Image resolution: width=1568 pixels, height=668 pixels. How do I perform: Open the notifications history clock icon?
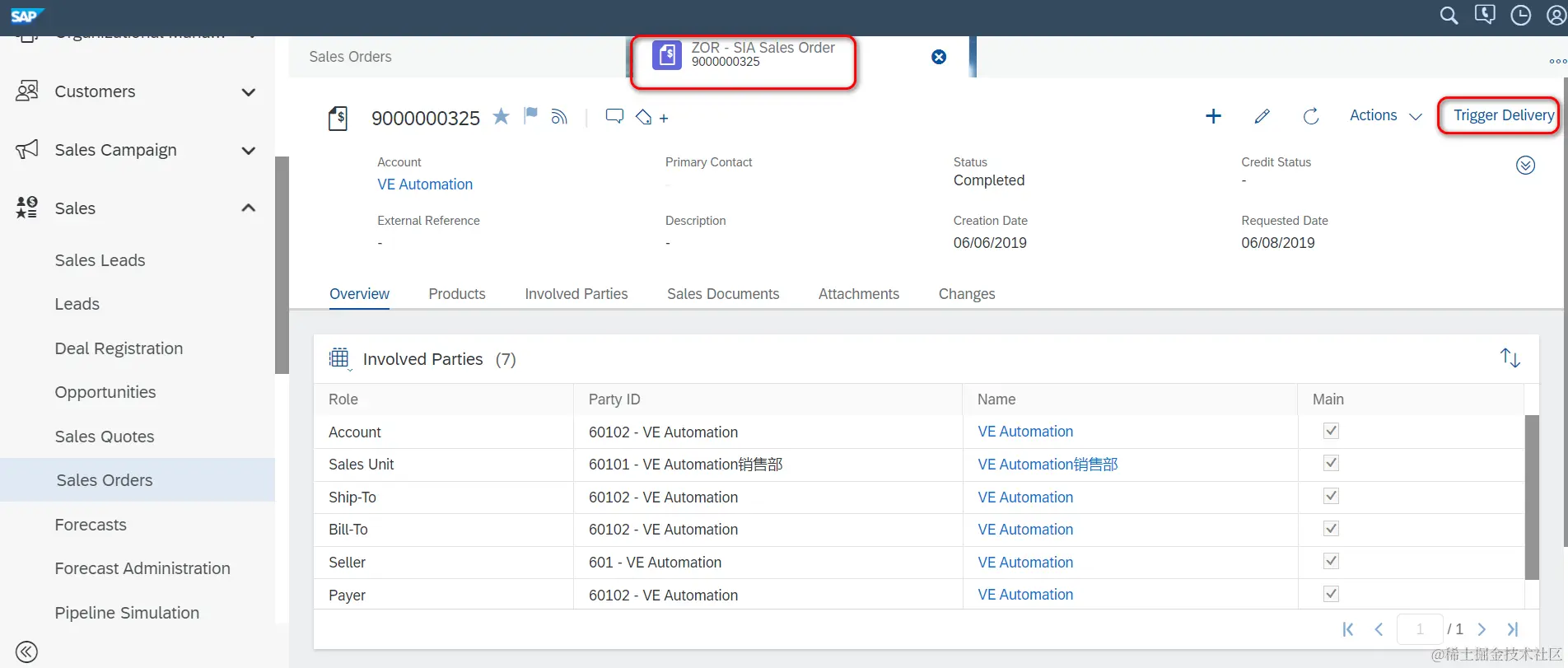[x=1520, y=16]
